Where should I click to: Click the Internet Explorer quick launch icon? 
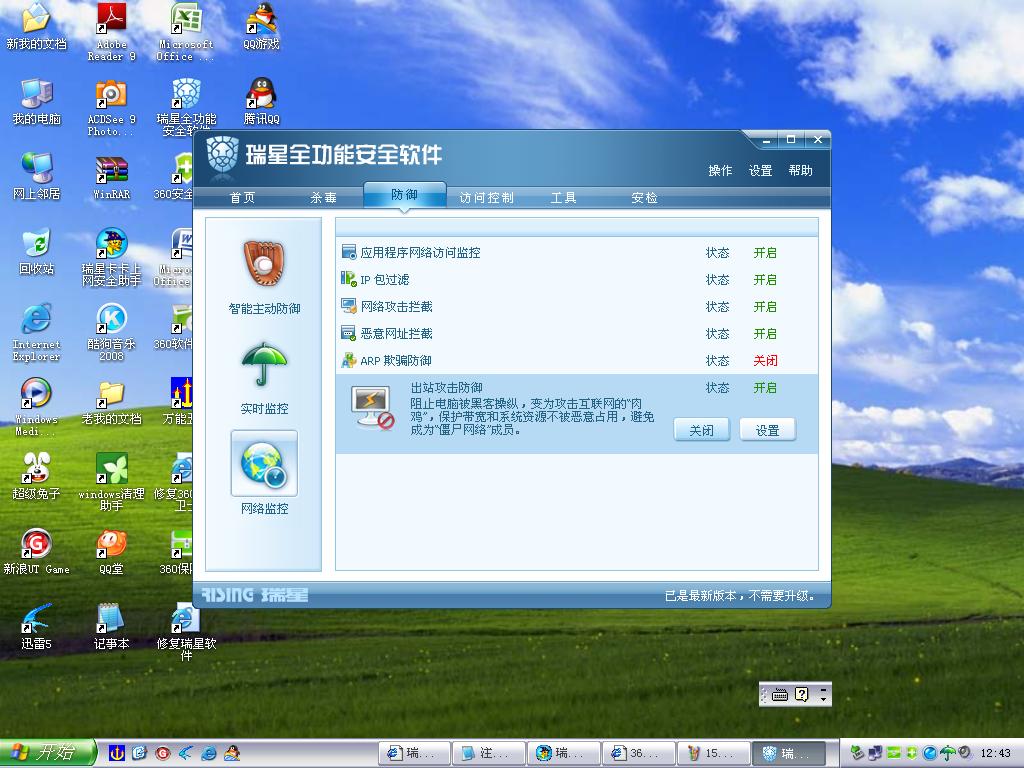pyautogui.click(x=208, y=753)
